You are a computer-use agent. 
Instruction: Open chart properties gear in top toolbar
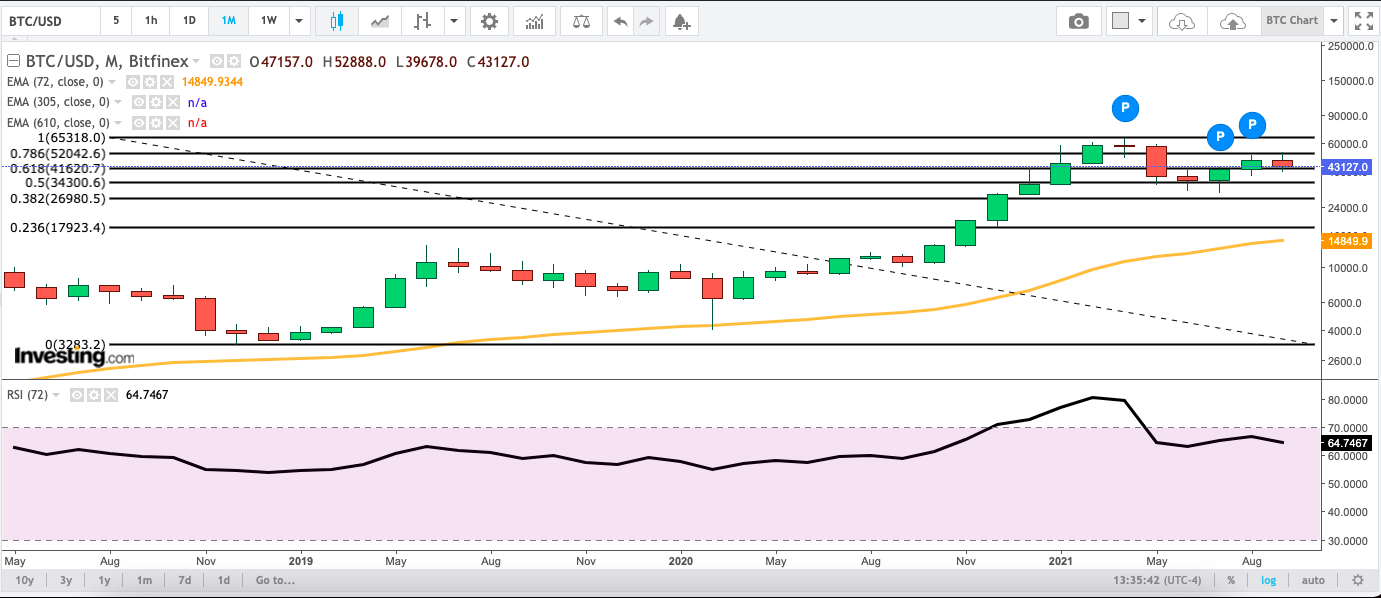pos(489,20)
